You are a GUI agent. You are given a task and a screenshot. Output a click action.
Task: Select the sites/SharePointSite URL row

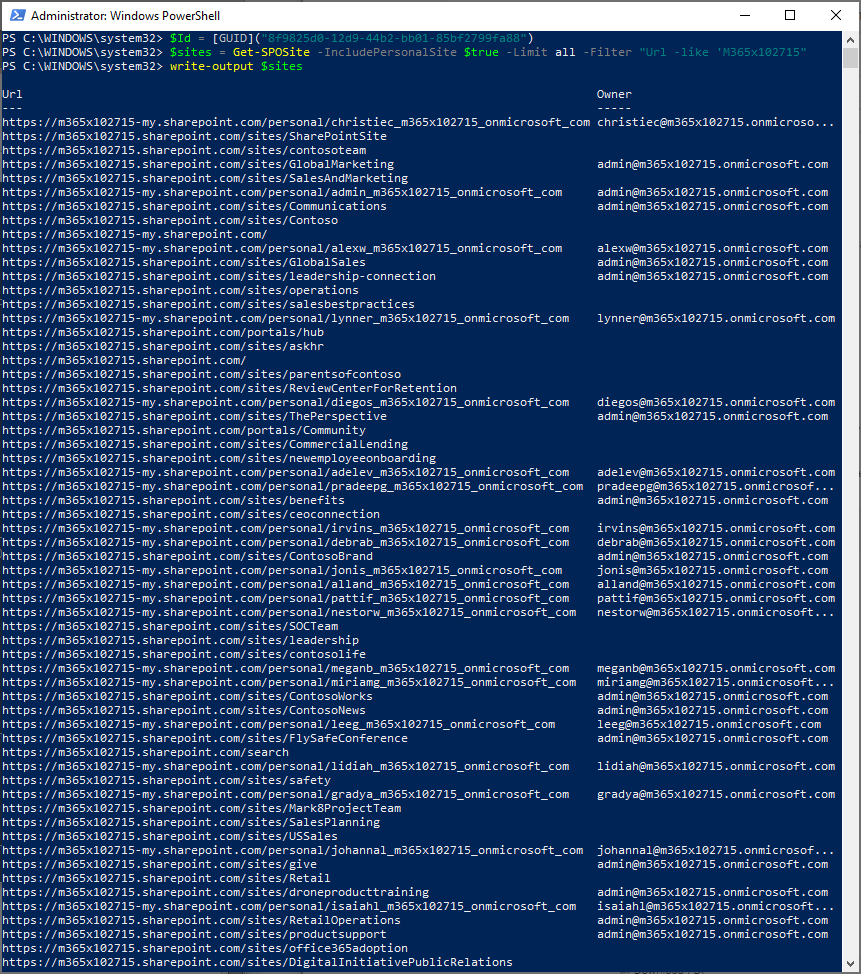[194, 136]
